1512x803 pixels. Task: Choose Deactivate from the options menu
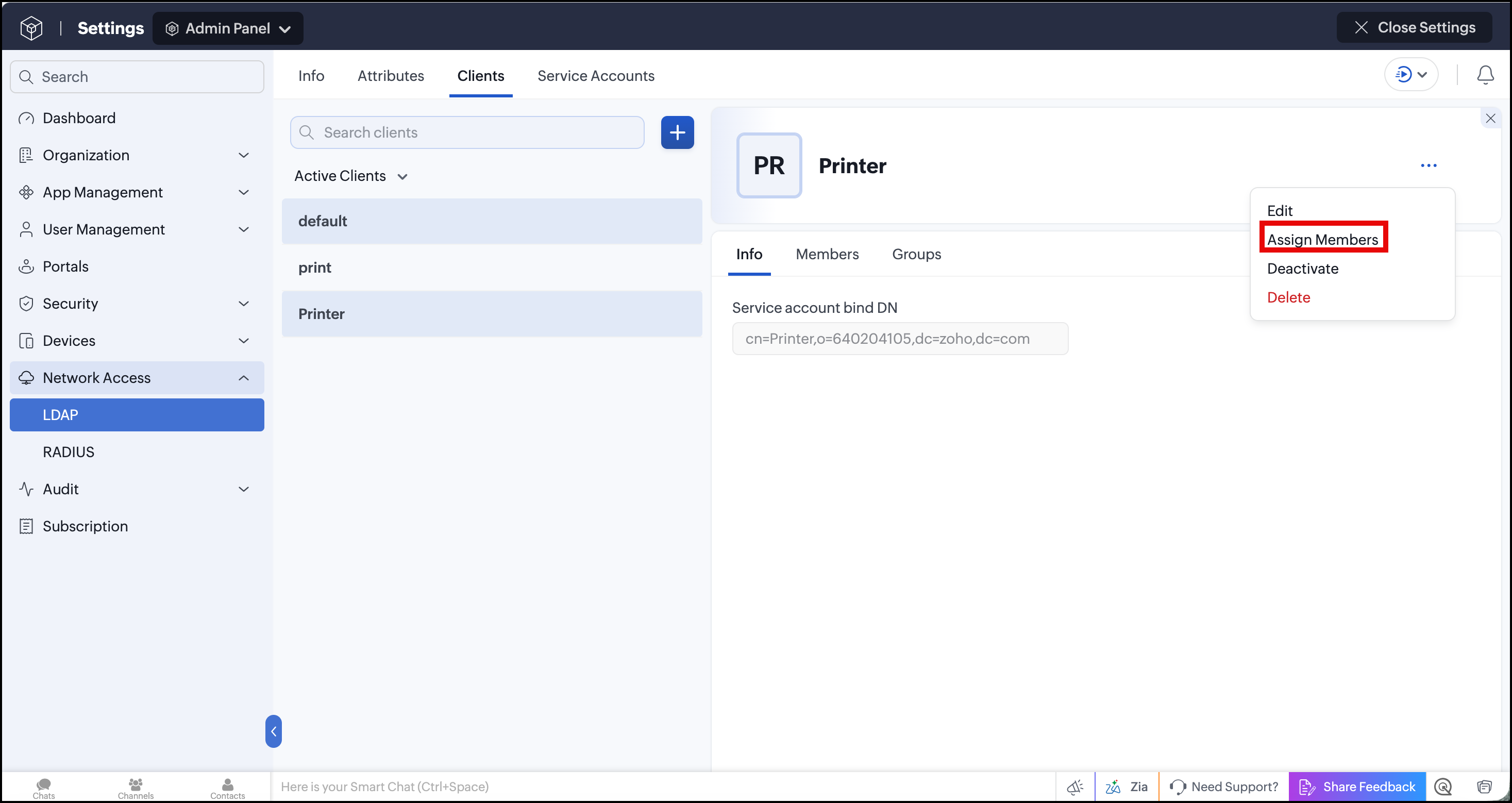point(1302,268)
